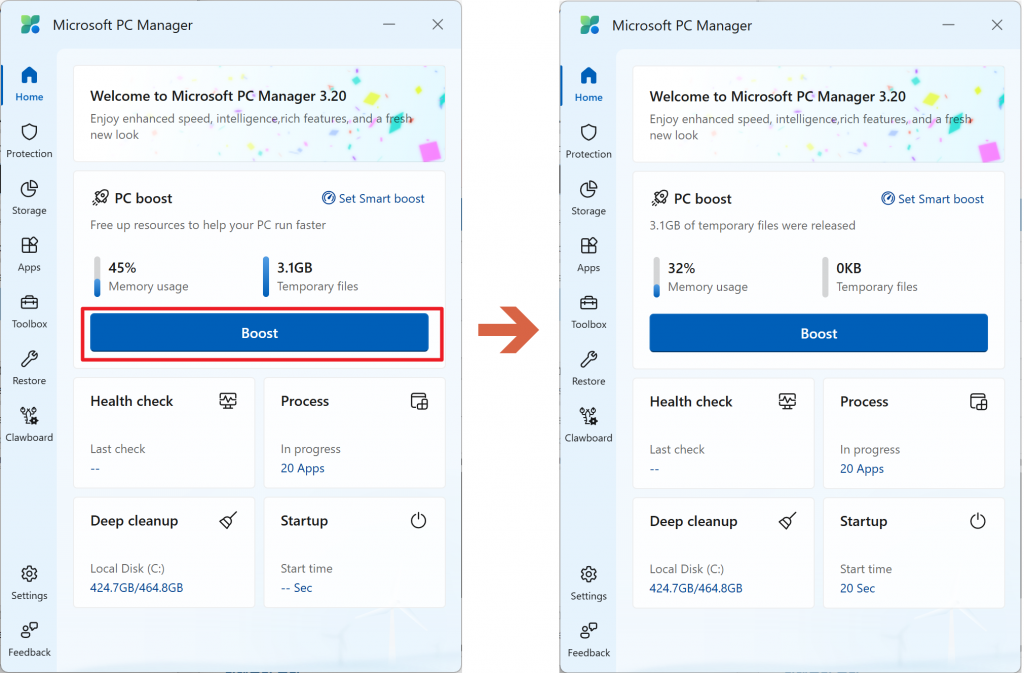1024x673 pixels.
Task: Open Apps in the left window sidebar
Action: point(29,255)
